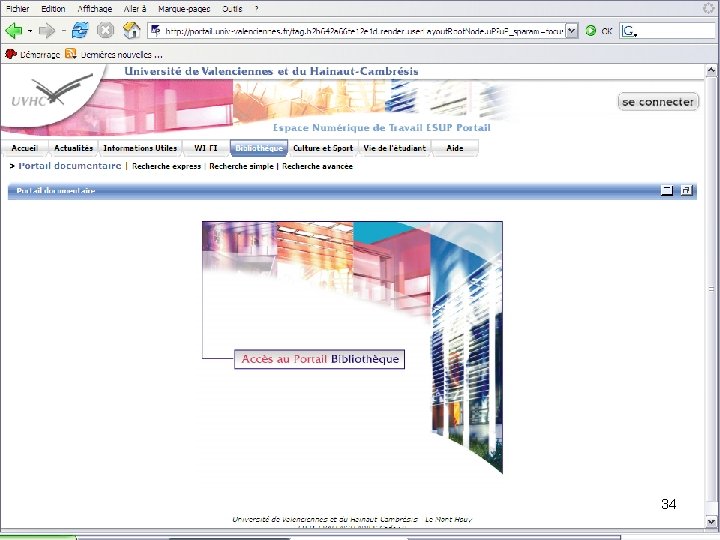720x540 pixels.
Task: Open the search engine selector dropdown
Action: (630, 31)
